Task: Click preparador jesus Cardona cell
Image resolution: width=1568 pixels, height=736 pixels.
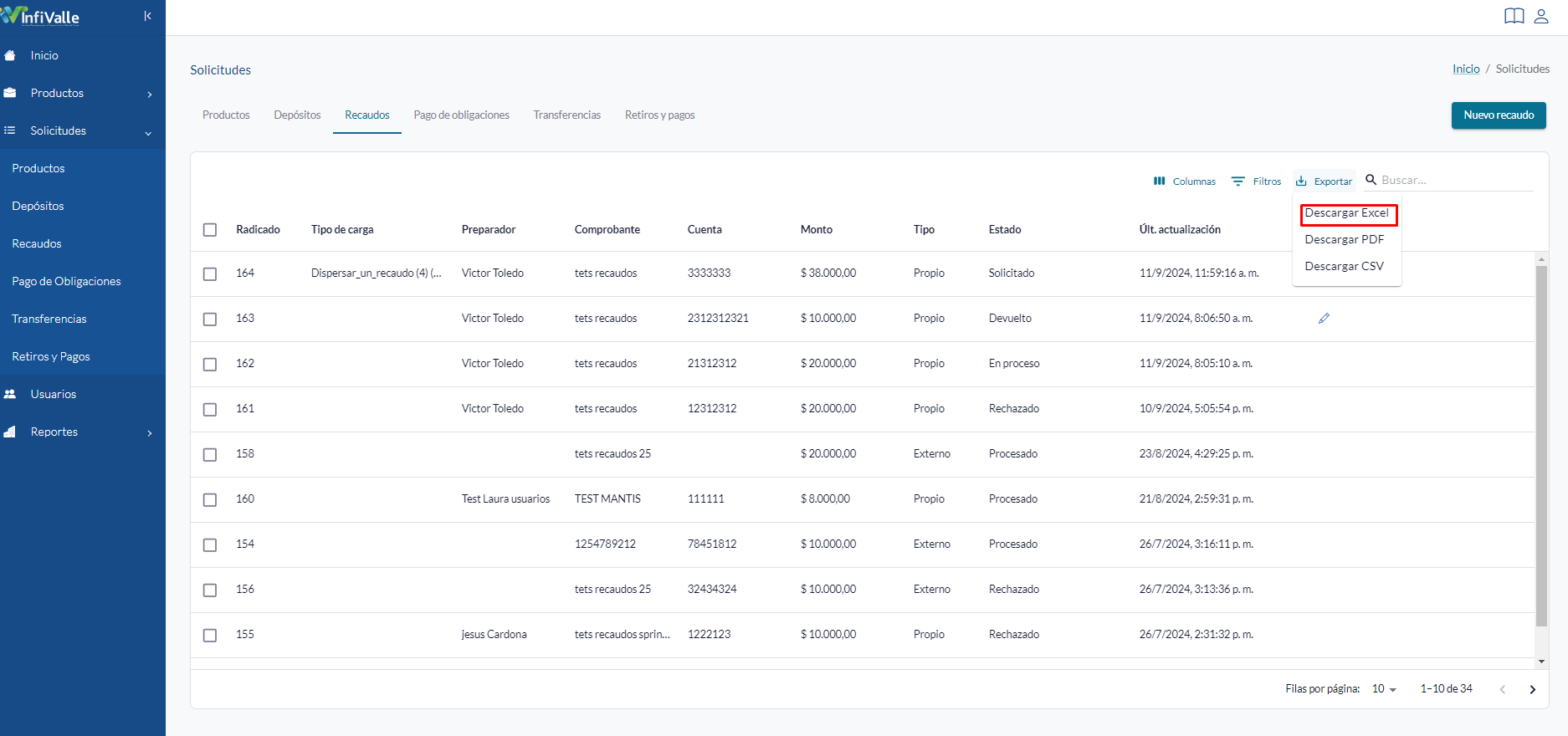Action: (494, 634)
